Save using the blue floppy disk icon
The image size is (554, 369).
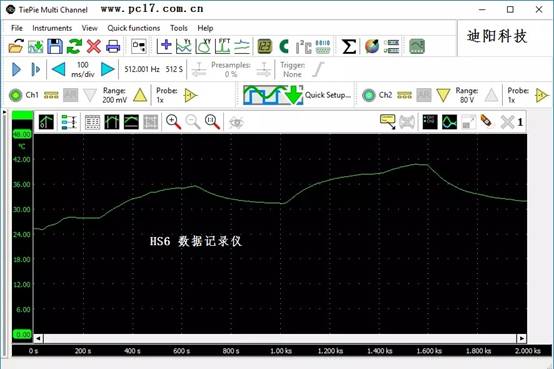[55, 46]
